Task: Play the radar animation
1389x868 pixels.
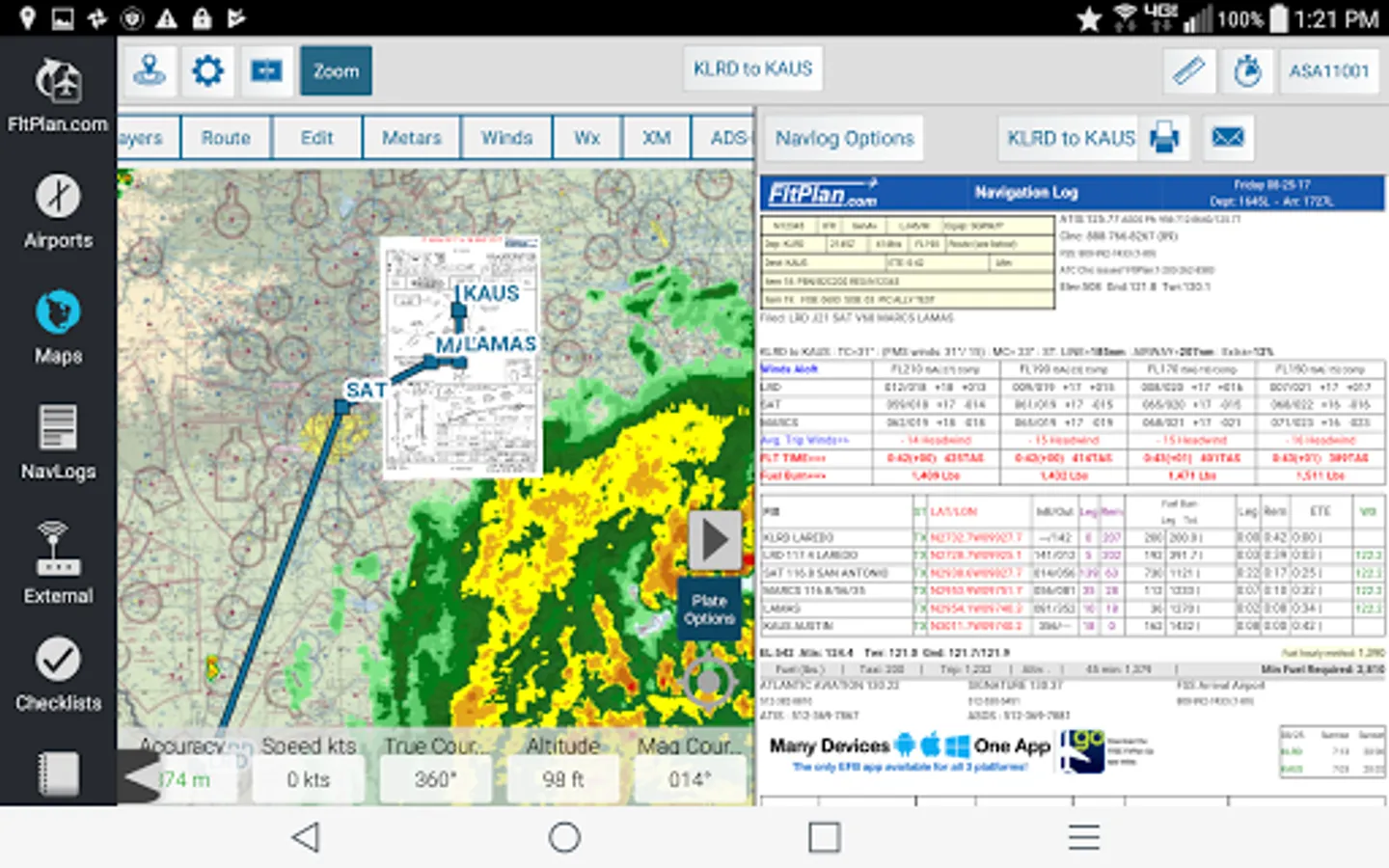Action: (715, 540)
